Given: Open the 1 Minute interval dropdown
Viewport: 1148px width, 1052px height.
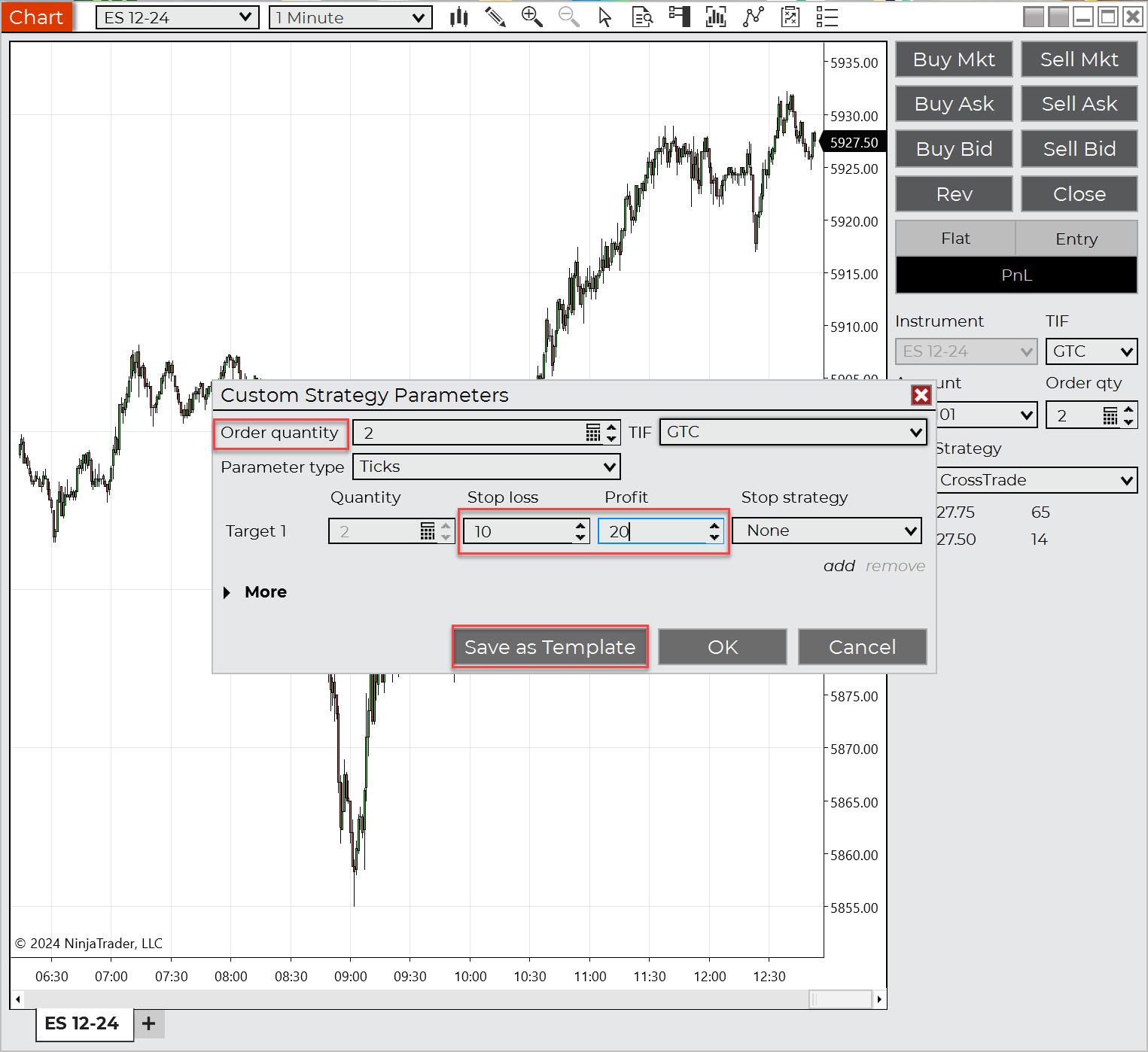Looking at the screenshot, I should point(351,17).
